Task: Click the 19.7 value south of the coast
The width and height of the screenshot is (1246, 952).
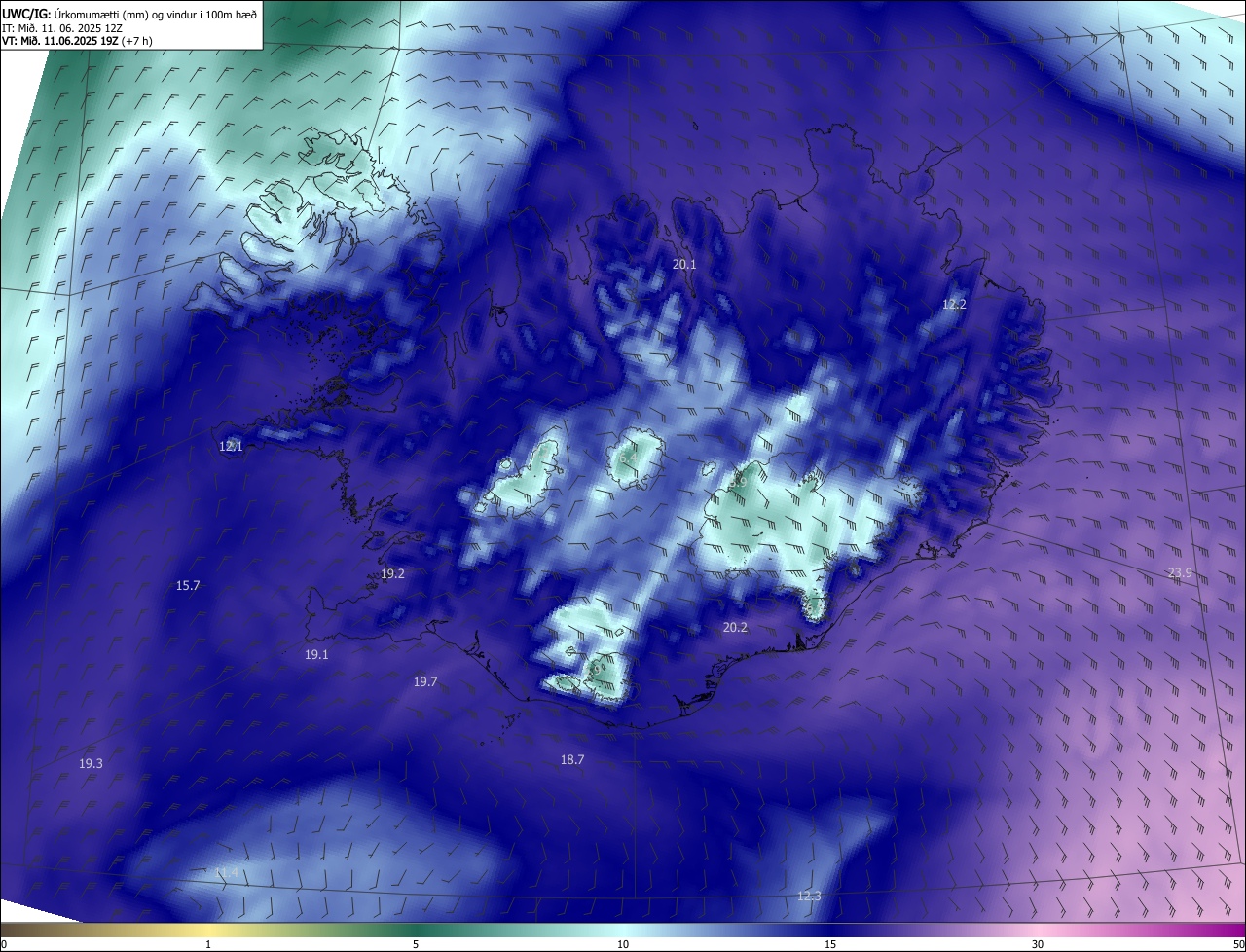Action: click(425, 682)
